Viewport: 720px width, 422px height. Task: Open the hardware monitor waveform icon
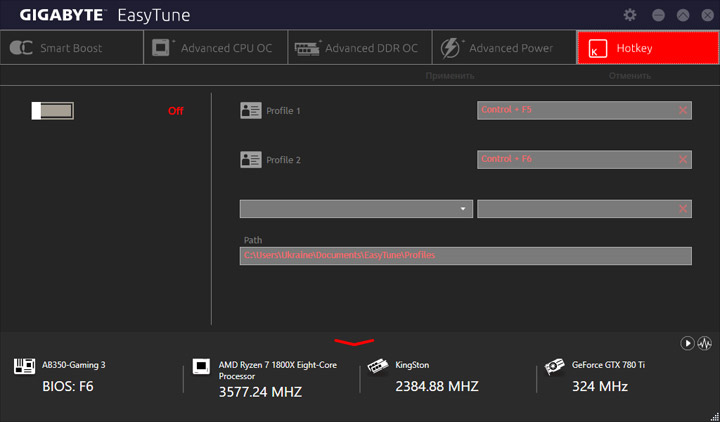coord(704,343)
